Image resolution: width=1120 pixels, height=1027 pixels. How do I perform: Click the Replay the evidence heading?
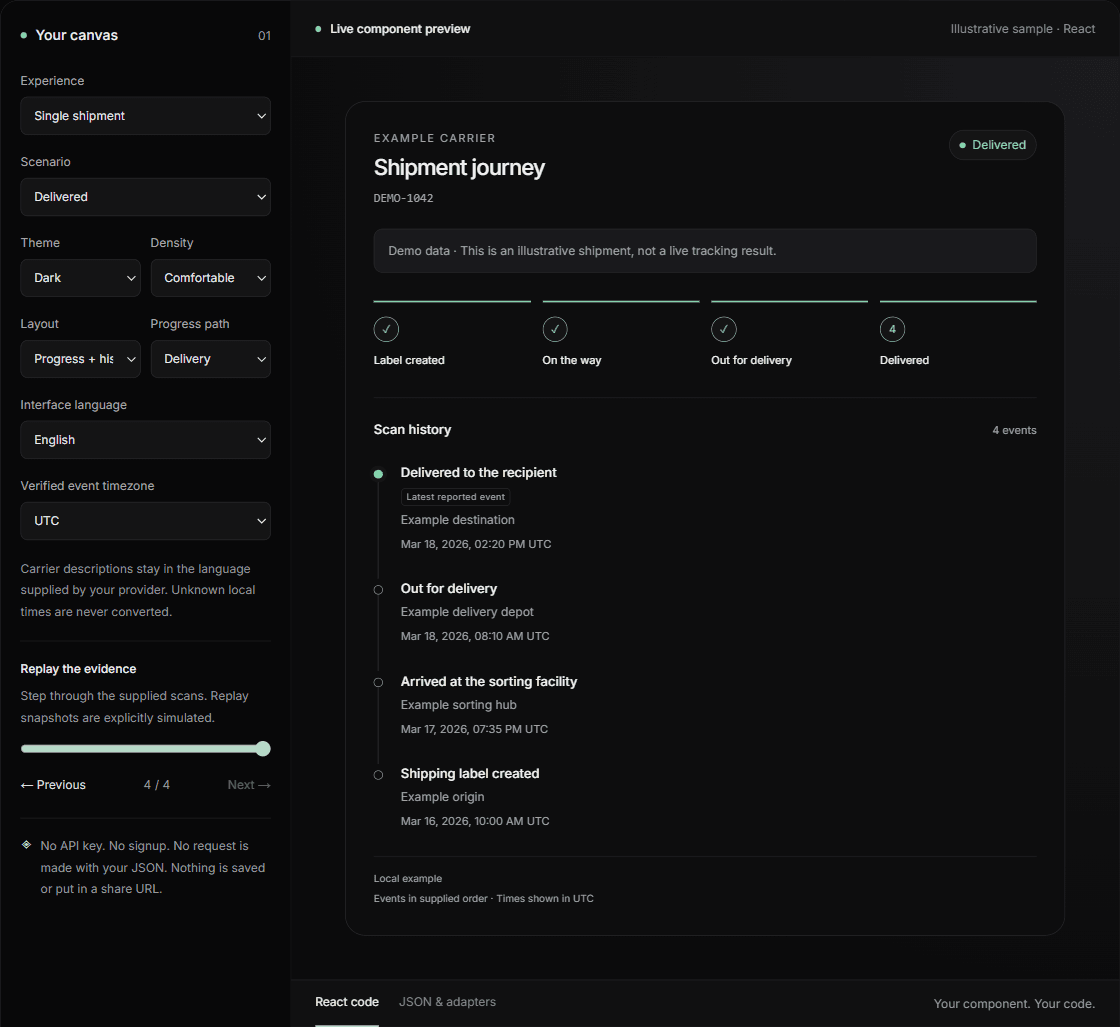[x=79, y=669]
